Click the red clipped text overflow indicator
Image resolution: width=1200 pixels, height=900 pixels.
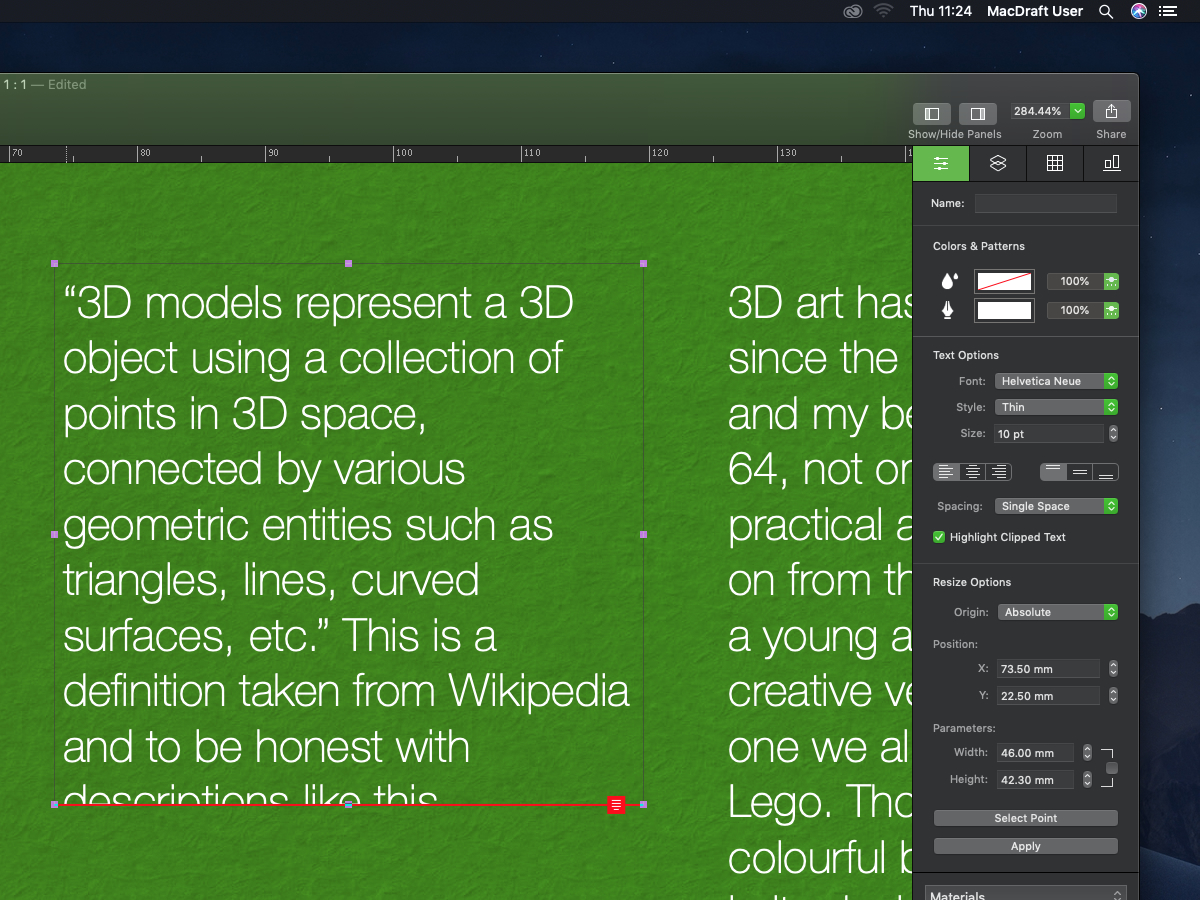point(616,804)
